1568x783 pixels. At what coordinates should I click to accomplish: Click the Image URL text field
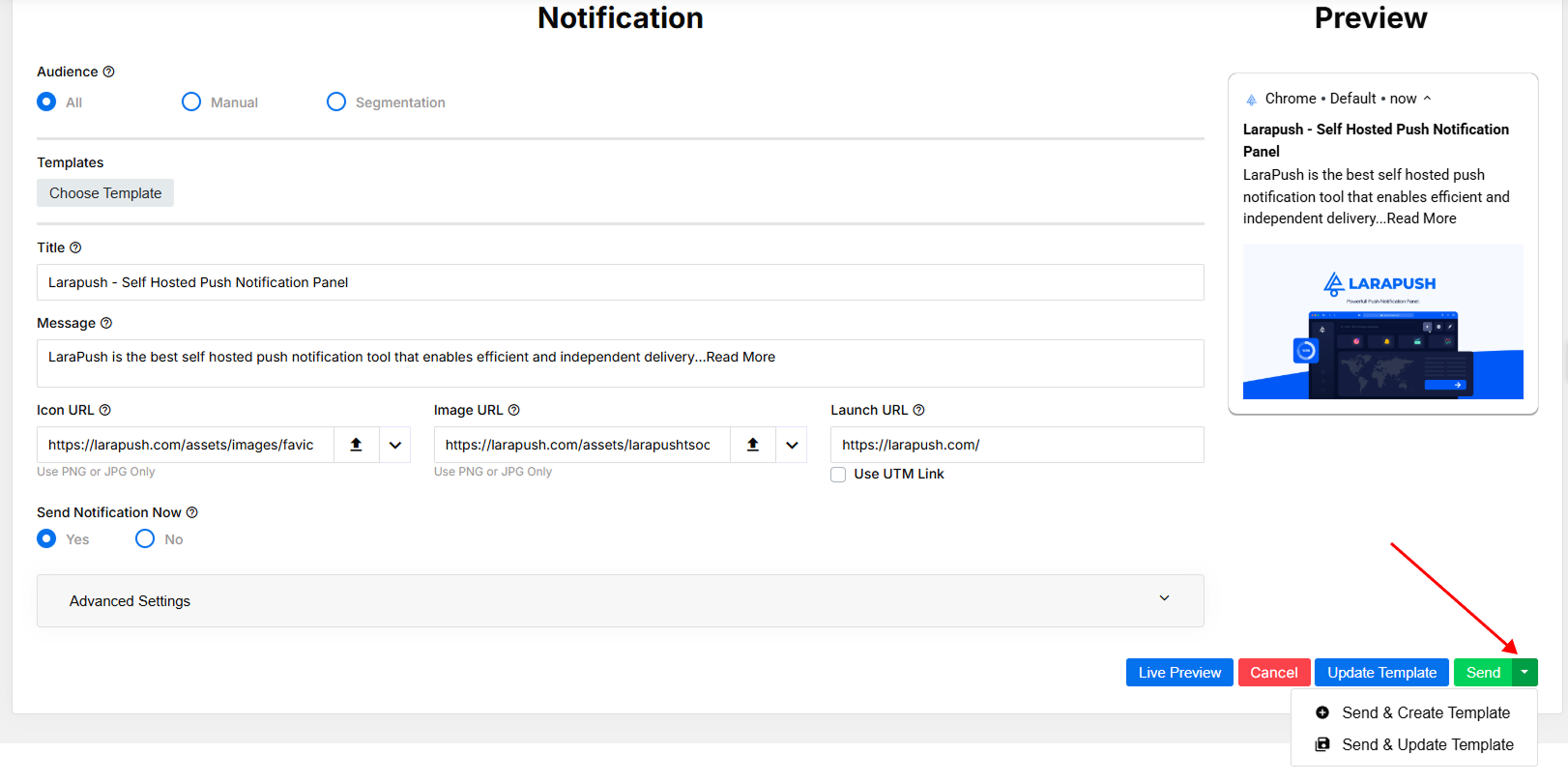(582, 445)
